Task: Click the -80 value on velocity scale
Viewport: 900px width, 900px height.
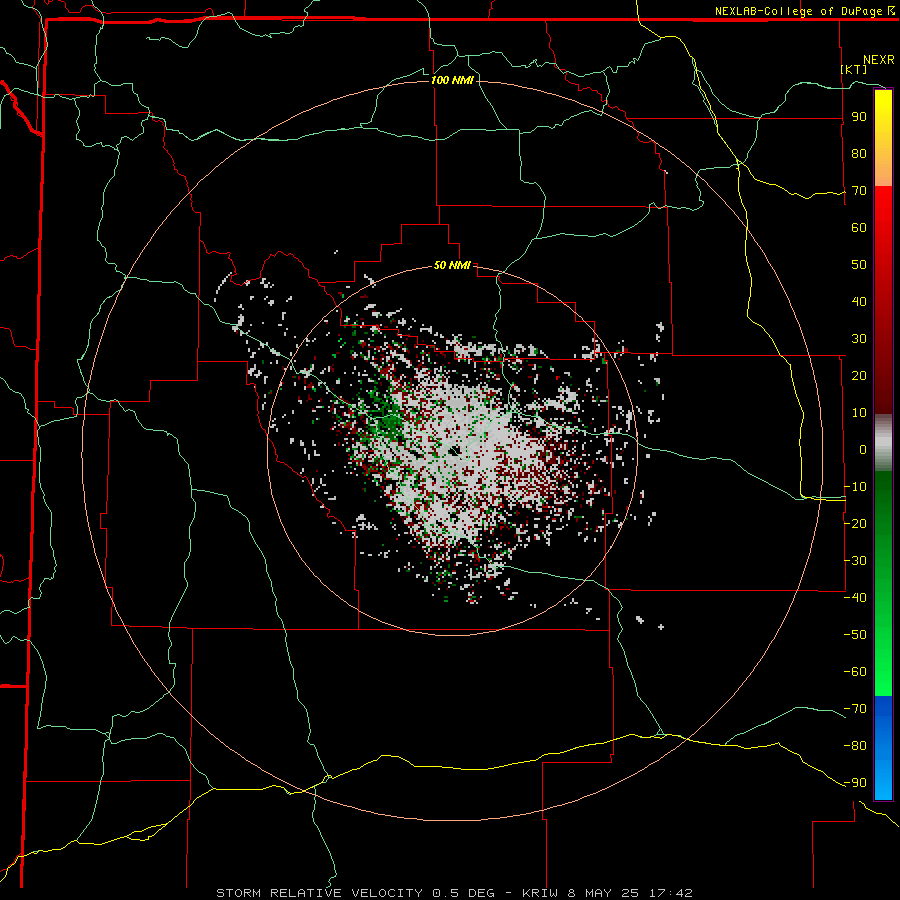Action: [855, 746]
